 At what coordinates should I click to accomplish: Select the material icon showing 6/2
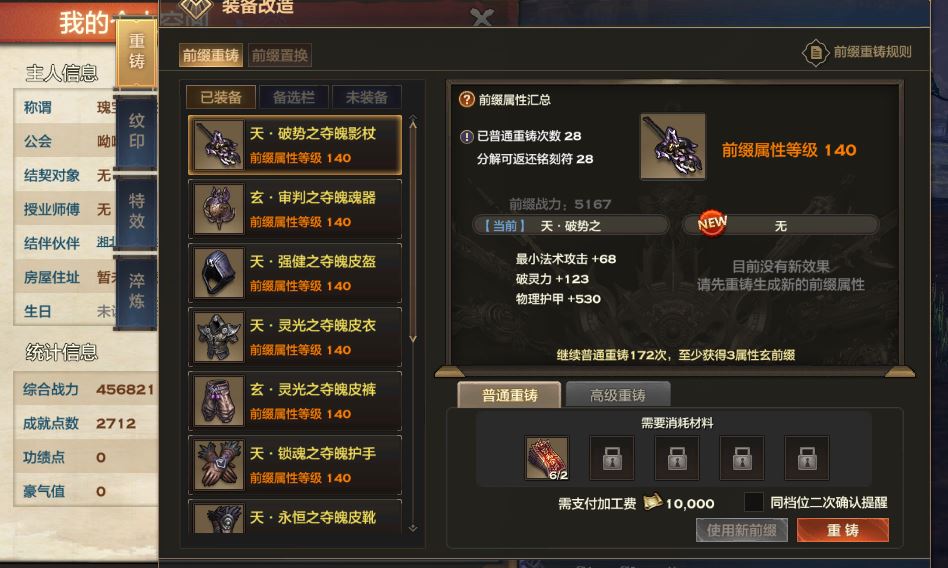(x=547, y=458)
